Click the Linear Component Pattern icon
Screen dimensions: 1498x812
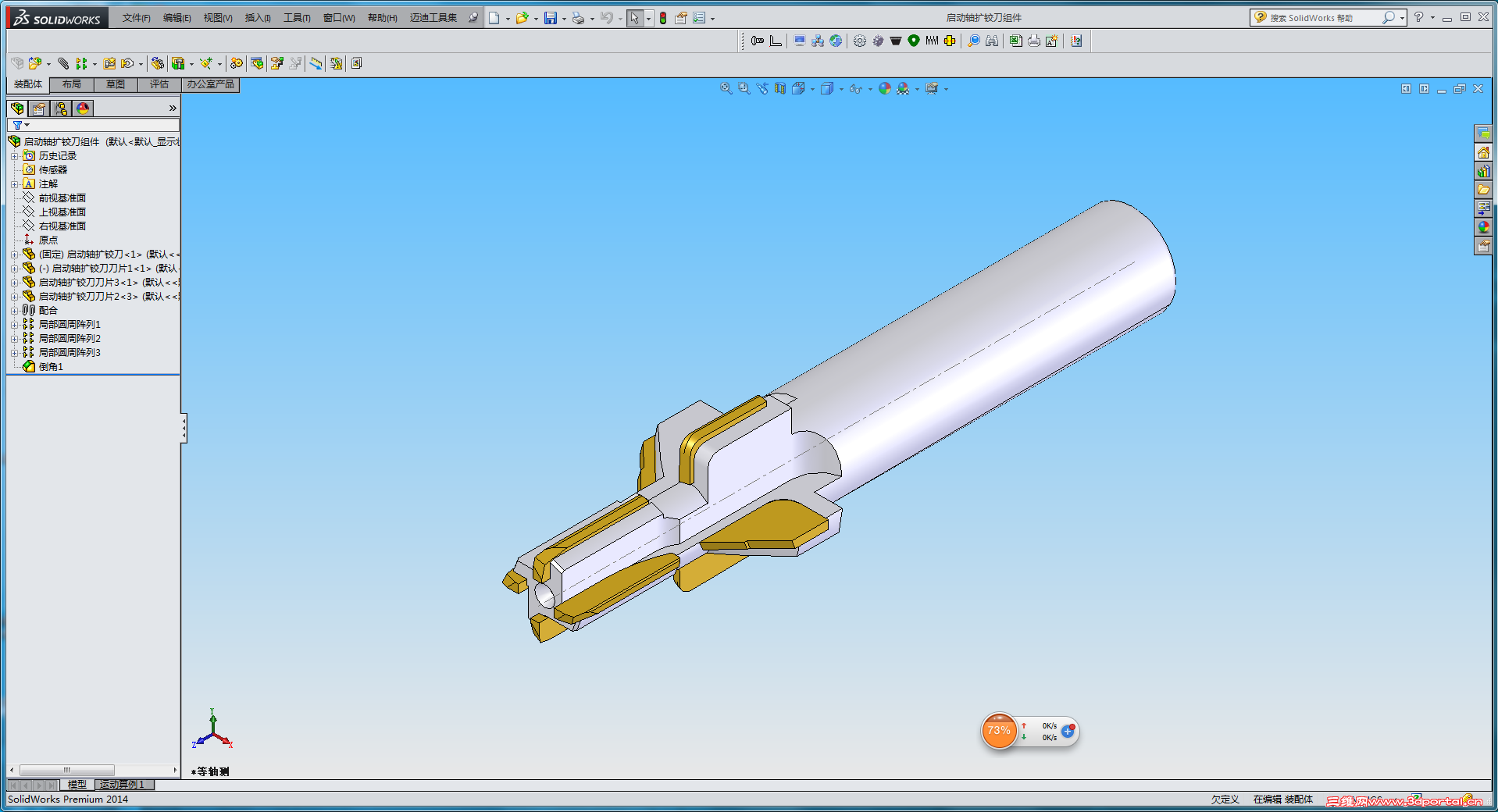pyautogui.click(x=81, y=63)
